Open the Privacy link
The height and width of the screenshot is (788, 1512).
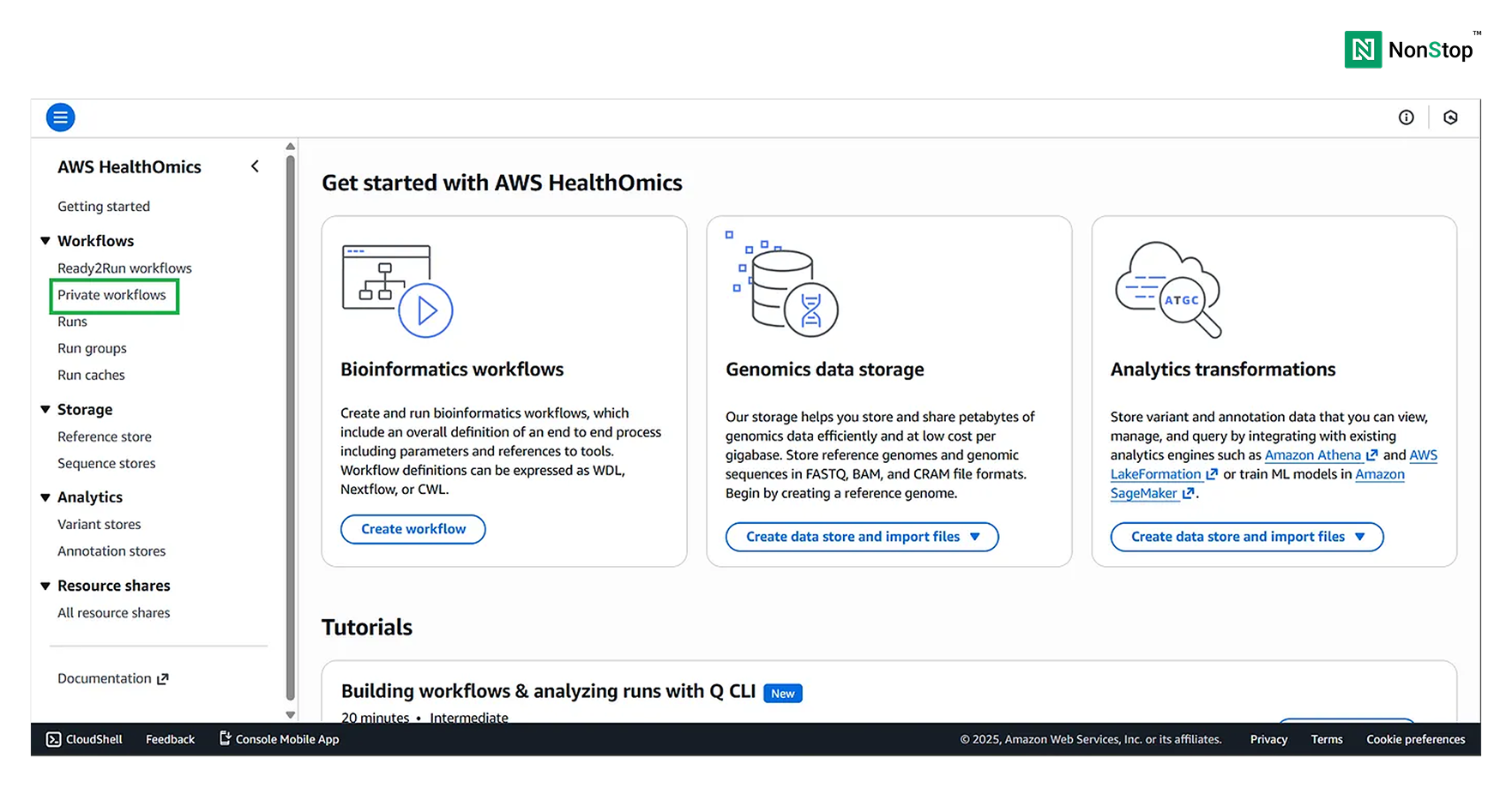pyautogui.click(x=1268, y=739)
